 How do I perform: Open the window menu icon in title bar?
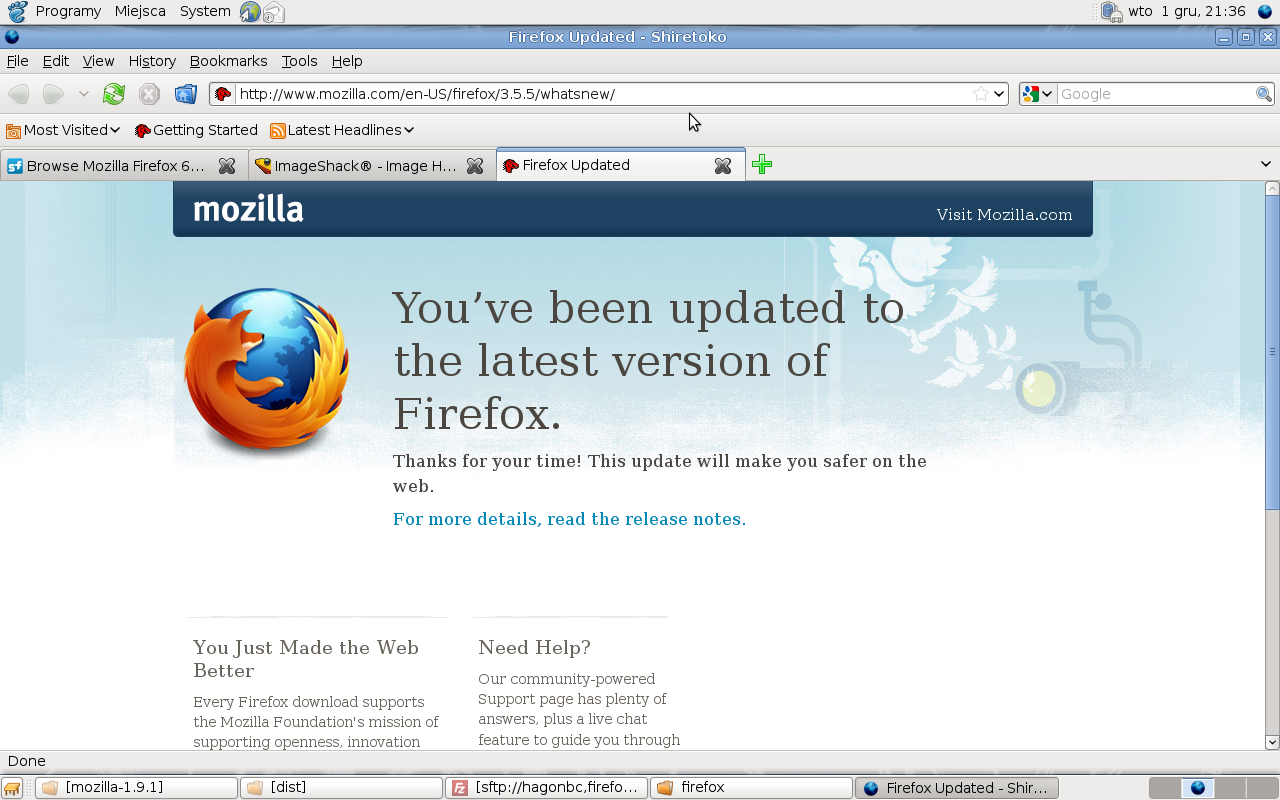tap(11, 37)
